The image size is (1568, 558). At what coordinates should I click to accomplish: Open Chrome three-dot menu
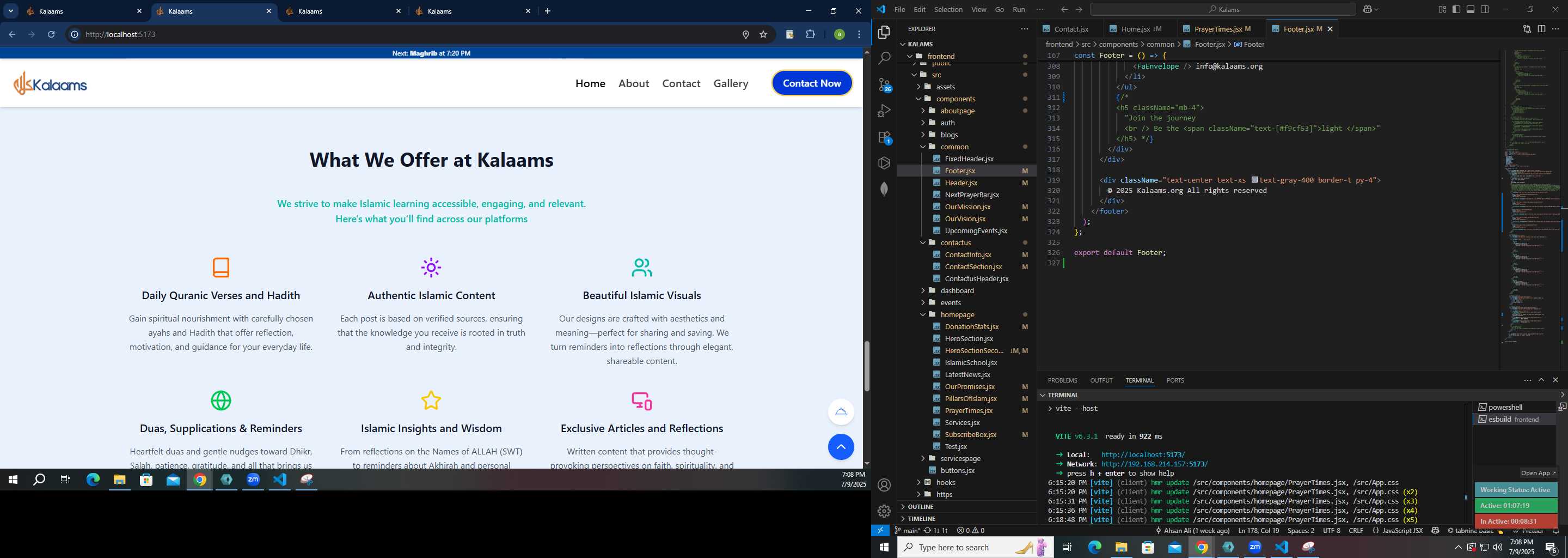coord(860,34)
